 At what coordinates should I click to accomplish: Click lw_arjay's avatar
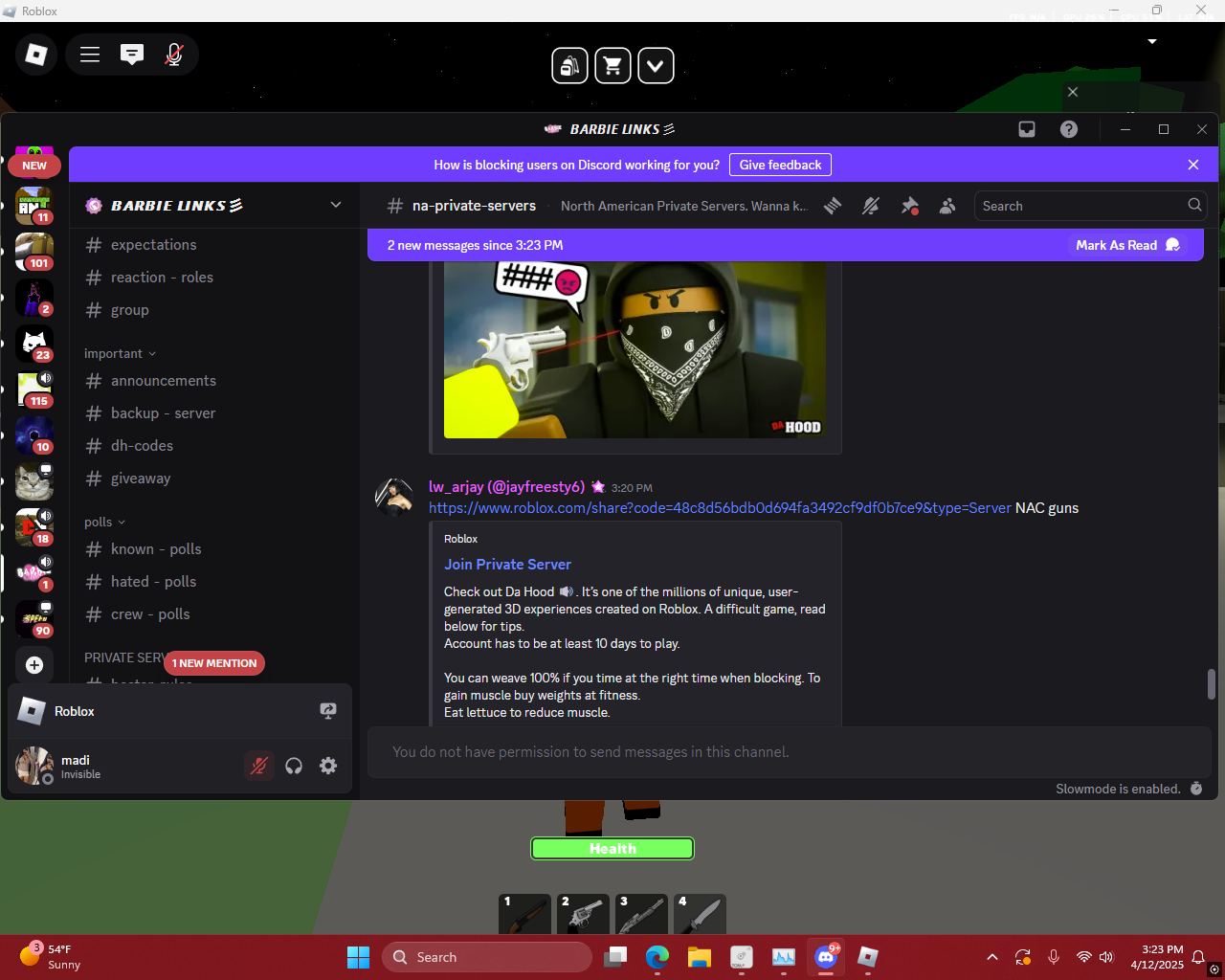pos(393,497)
